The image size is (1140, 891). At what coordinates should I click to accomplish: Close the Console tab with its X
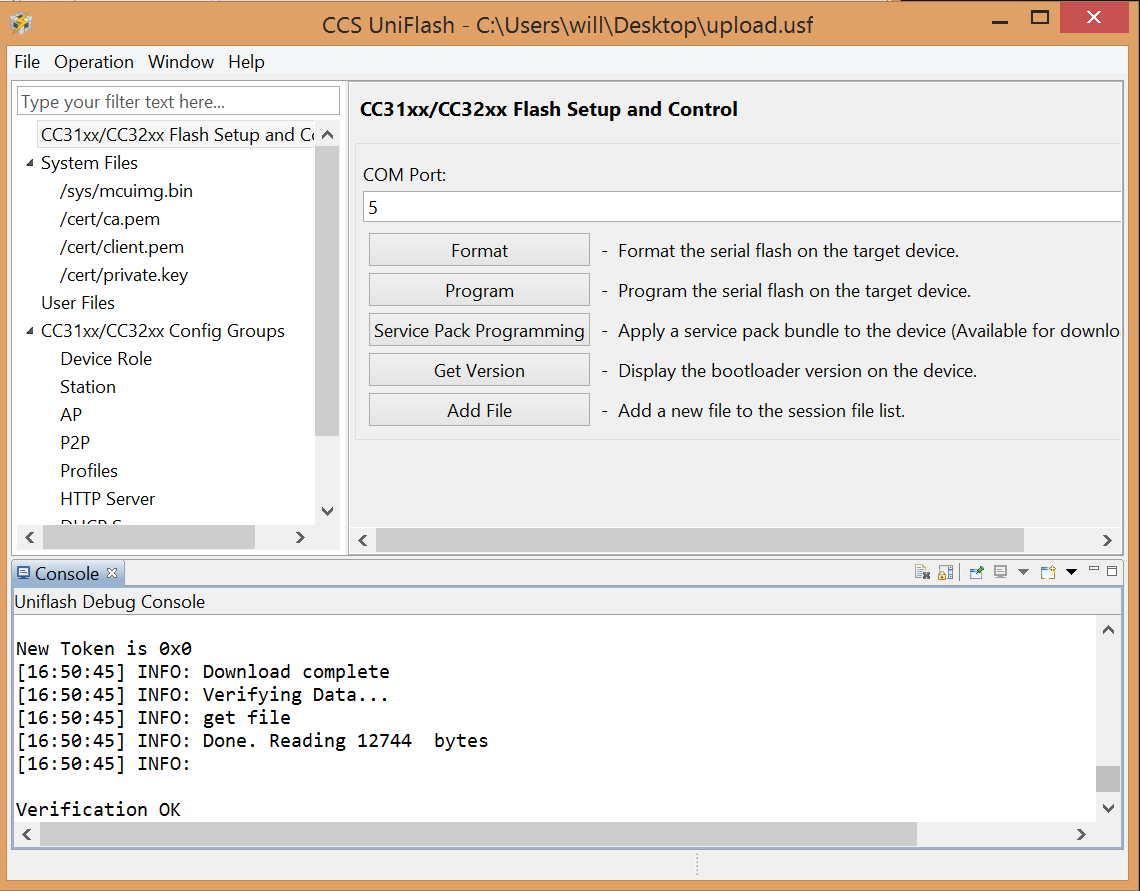(112, 573)
